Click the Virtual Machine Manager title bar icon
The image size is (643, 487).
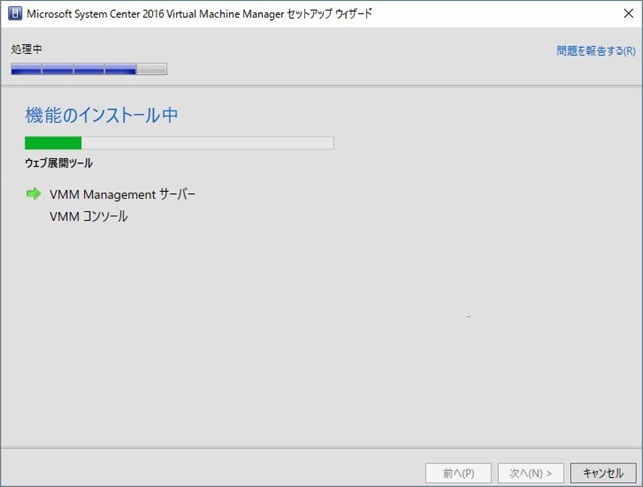click(14, 14)
